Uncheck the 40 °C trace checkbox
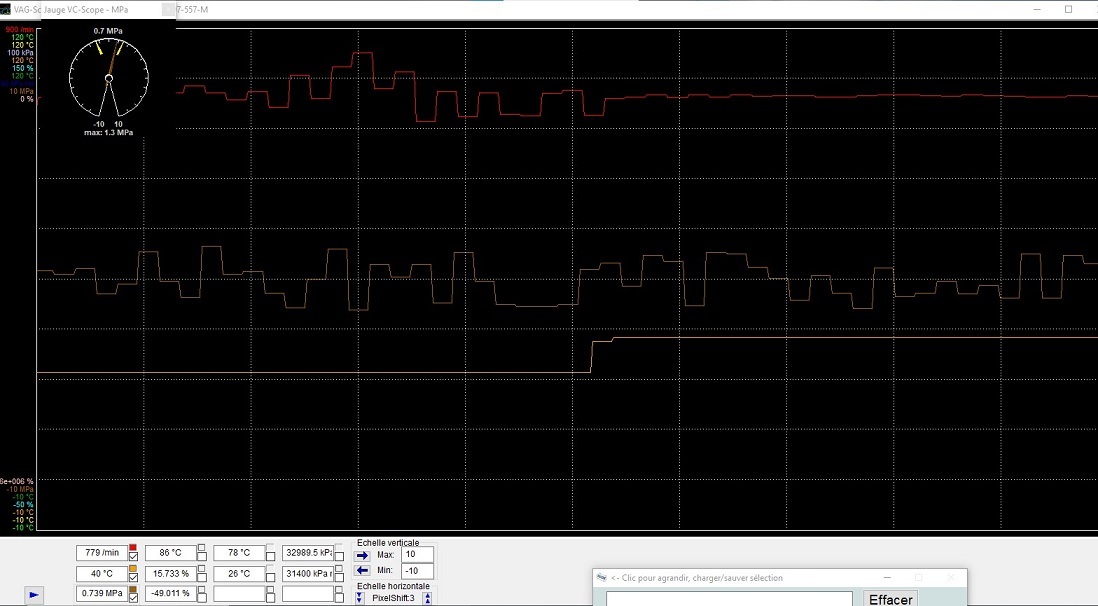1098x606 pixels. 133,577
